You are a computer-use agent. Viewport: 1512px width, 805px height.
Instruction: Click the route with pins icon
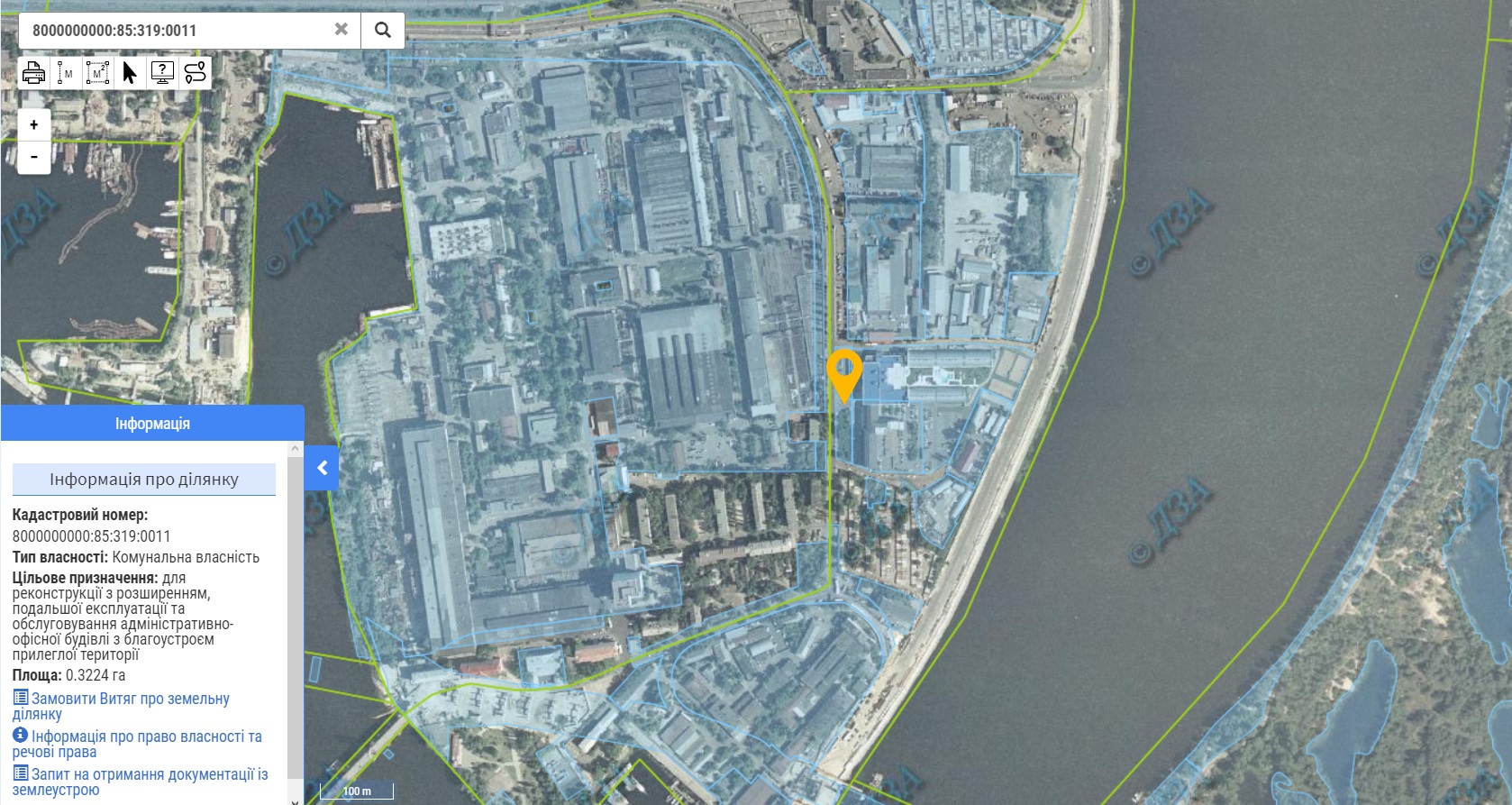pos(196,72)
